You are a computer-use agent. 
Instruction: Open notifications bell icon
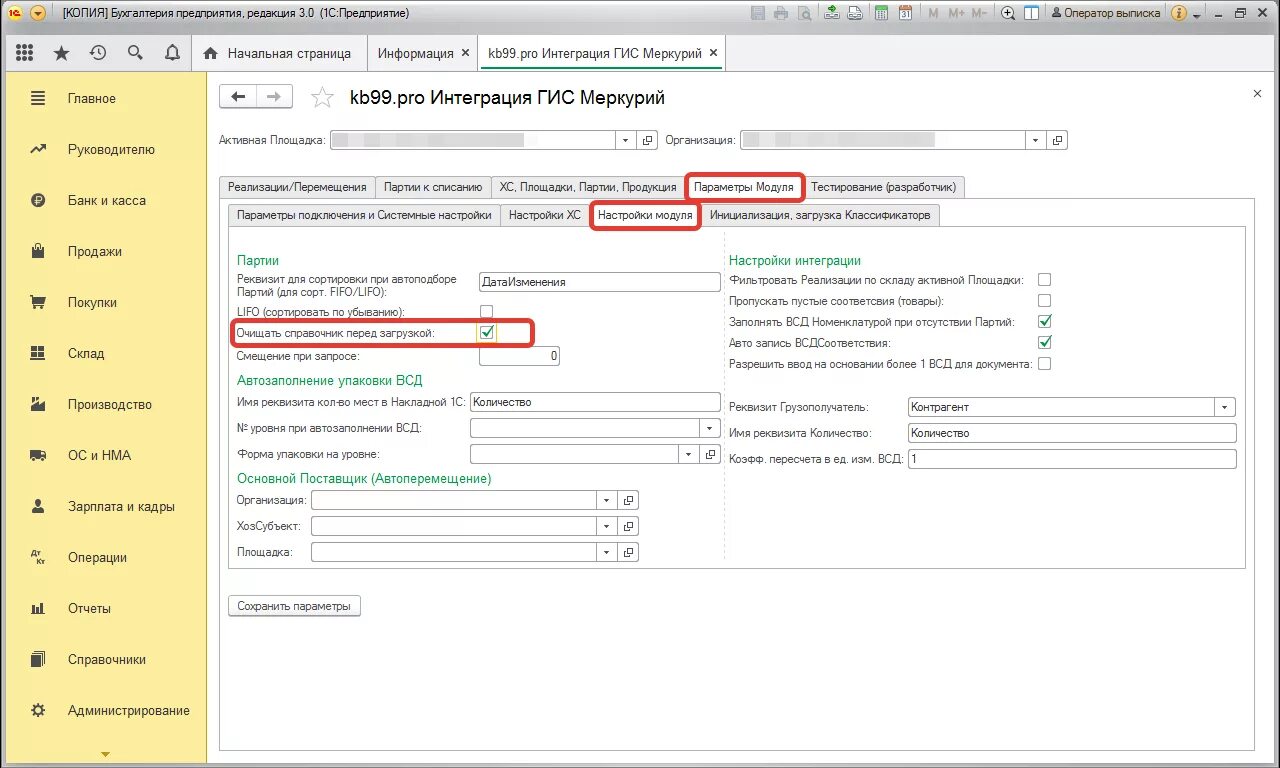click(x=172, y=53)
